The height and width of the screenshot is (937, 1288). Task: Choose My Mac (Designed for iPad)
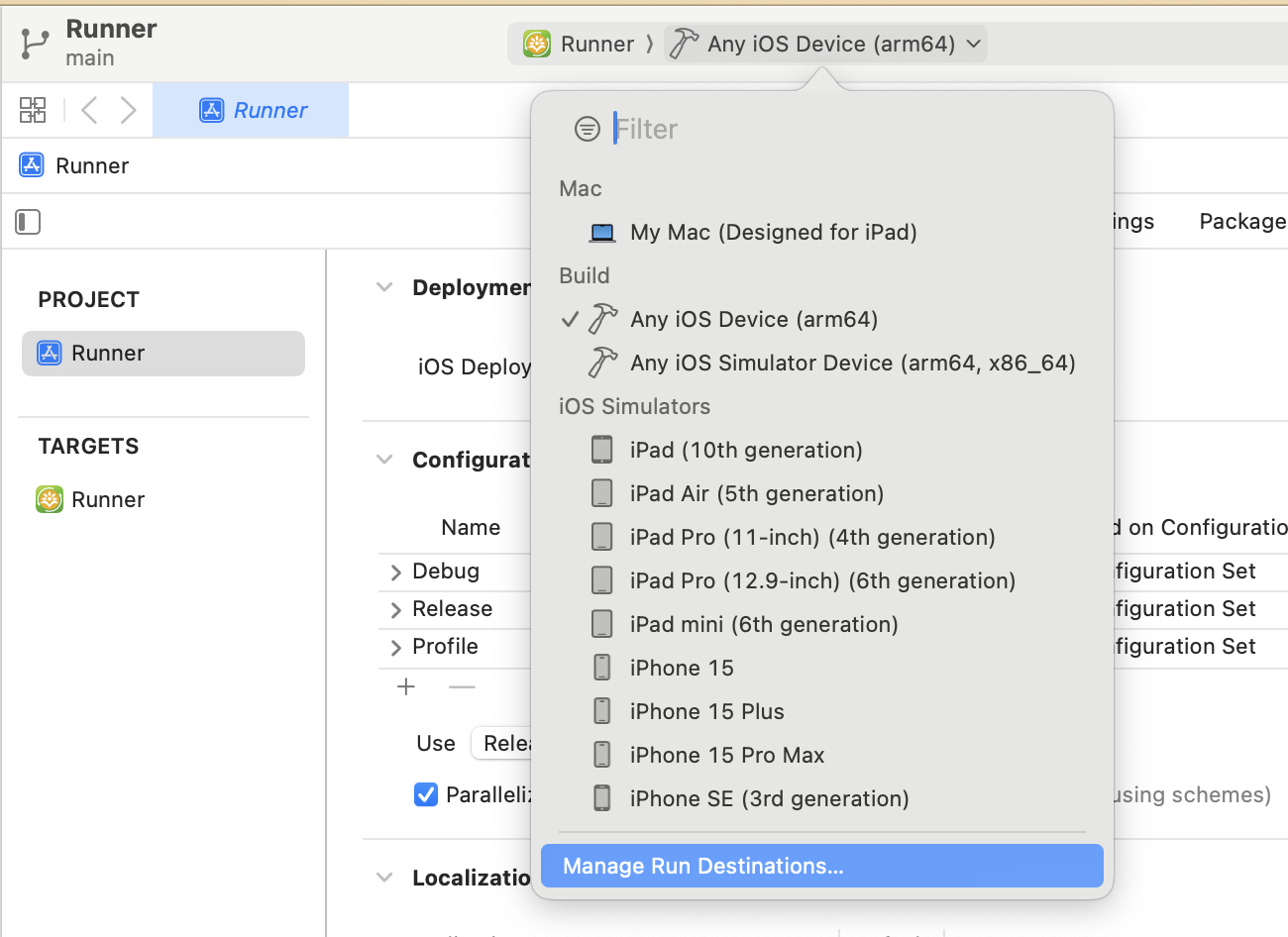pyautogui.click(x=773, y=232)
